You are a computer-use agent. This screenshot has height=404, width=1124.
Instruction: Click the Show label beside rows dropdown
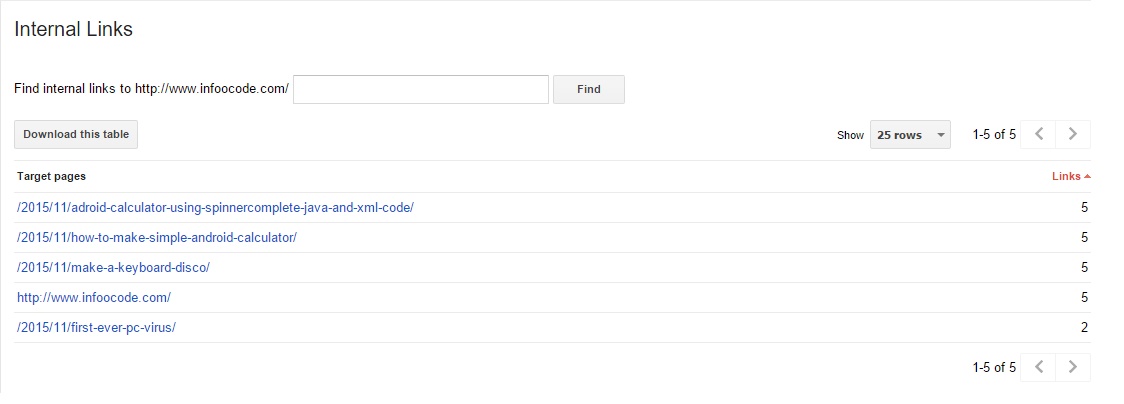[850, 135]
